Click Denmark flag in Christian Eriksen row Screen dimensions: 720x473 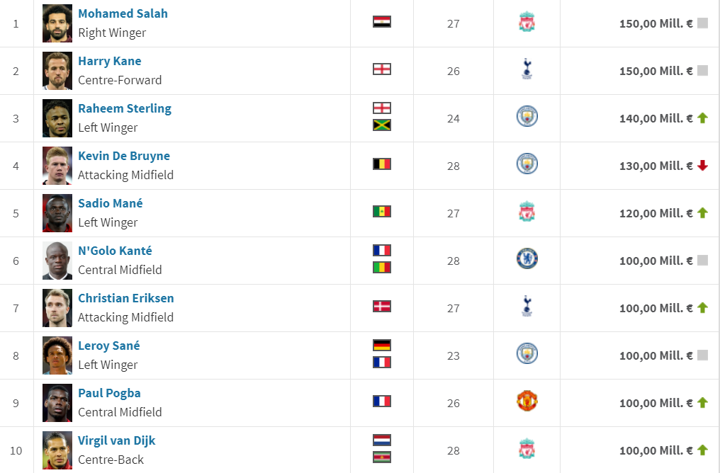pyautogui.click(x=381, y=307)
